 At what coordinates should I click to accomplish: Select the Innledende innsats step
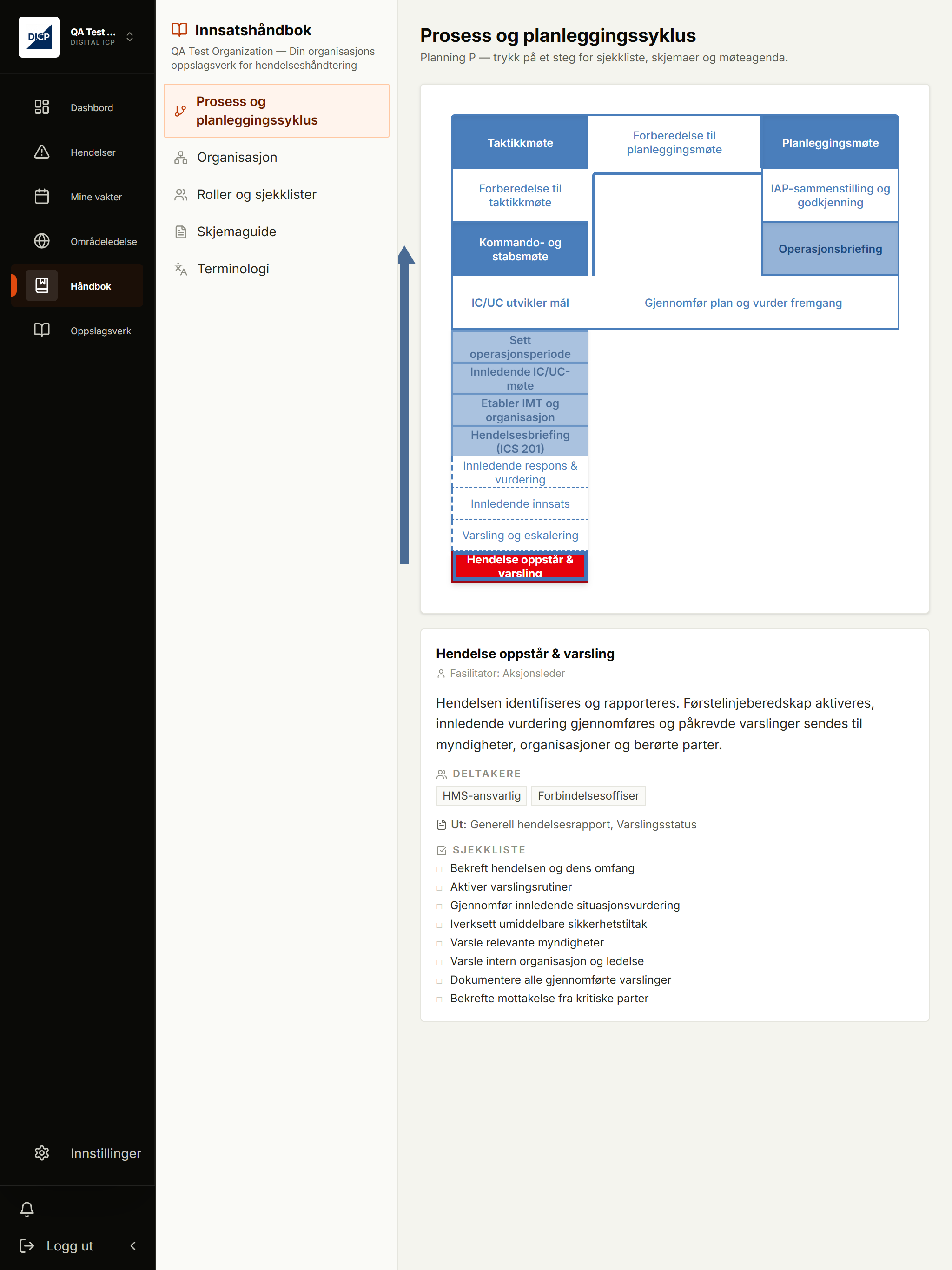click(x=520, y=503)
